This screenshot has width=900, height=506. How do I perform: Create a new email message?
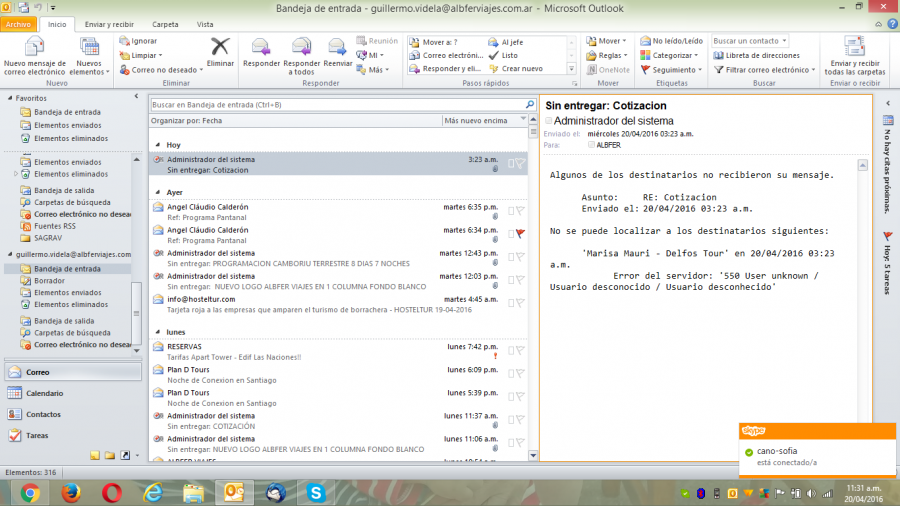[34, 56]
